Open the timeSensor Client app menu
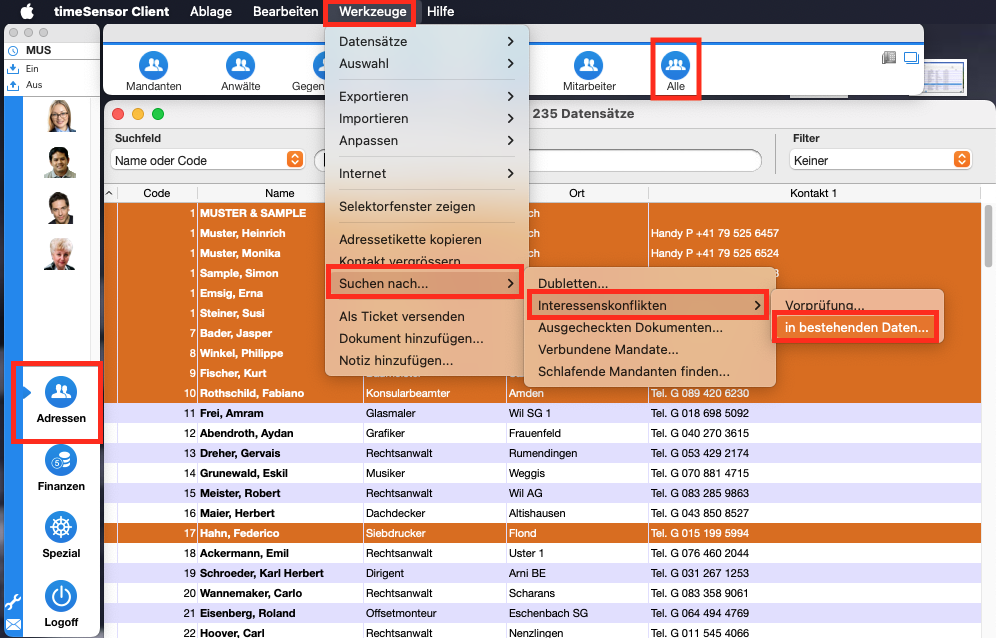996x638 pixels. tap(111, 11)
